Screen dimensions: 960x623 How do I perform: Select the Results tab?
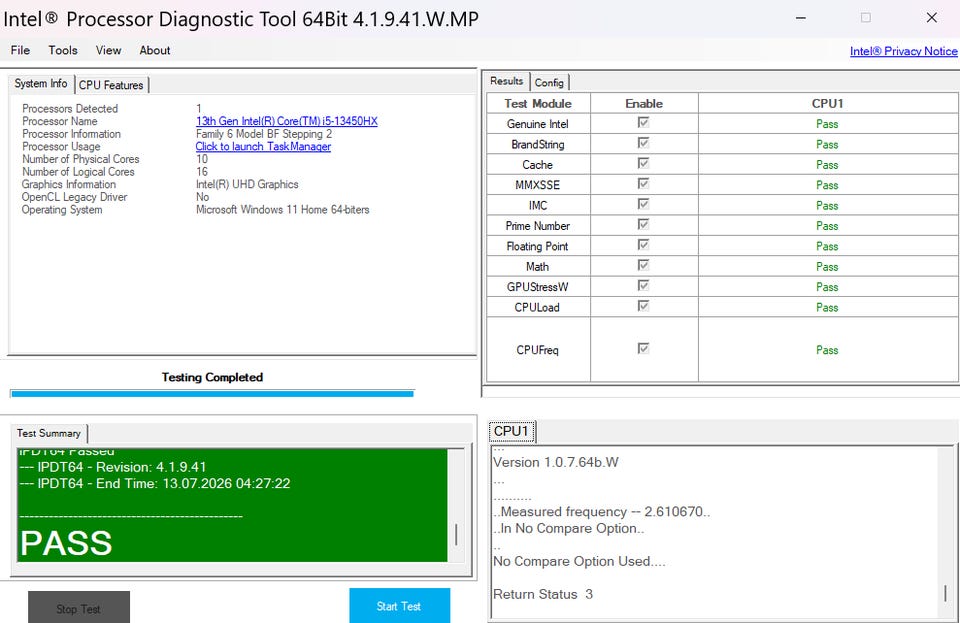point(506,81)
